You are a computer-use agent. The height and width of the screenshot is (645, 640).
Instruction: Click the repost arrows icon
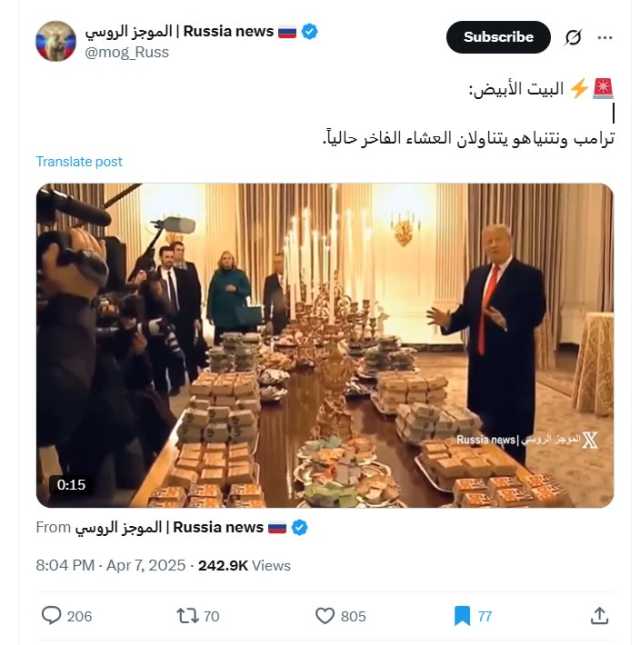pyautogui.click(x=187, y=616)
